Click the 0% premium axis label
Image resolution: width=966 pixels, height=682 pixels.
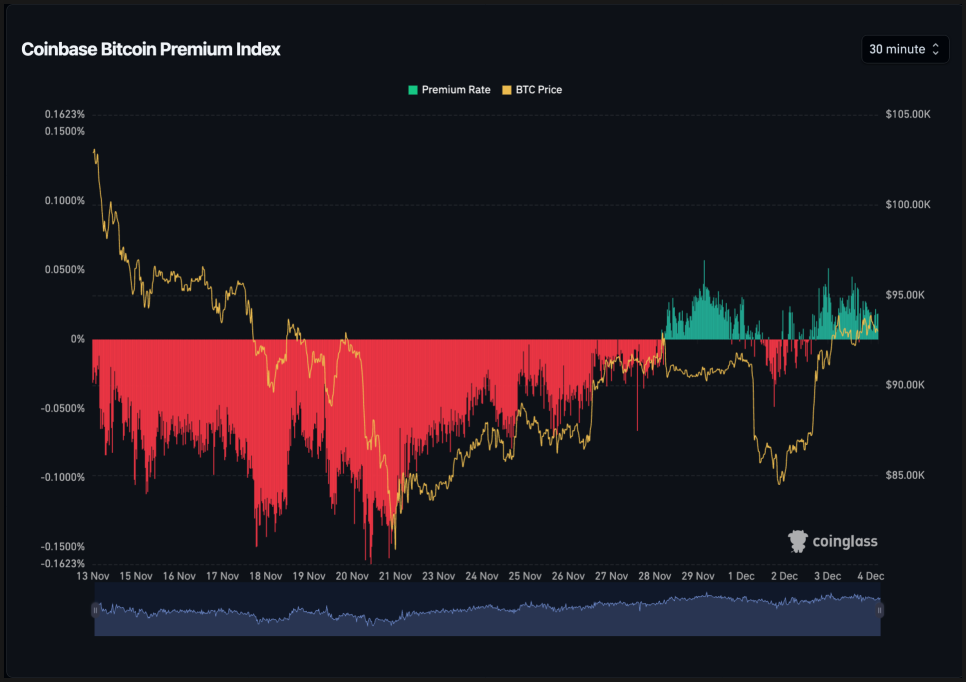(x=77, y=339)
